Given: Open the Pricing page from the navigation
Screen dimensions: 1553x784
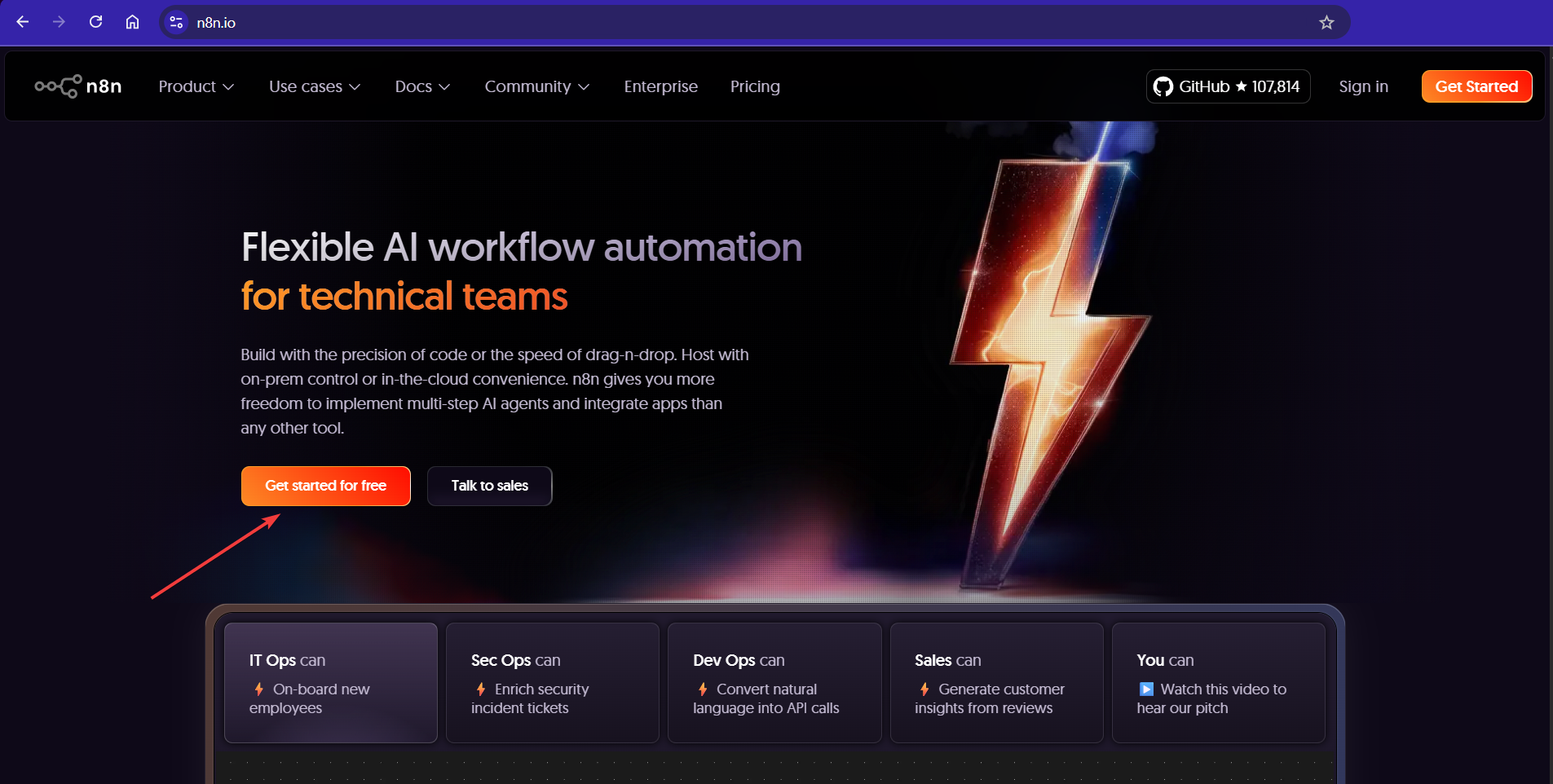Looking at the screenshot, I should point(755,86).
